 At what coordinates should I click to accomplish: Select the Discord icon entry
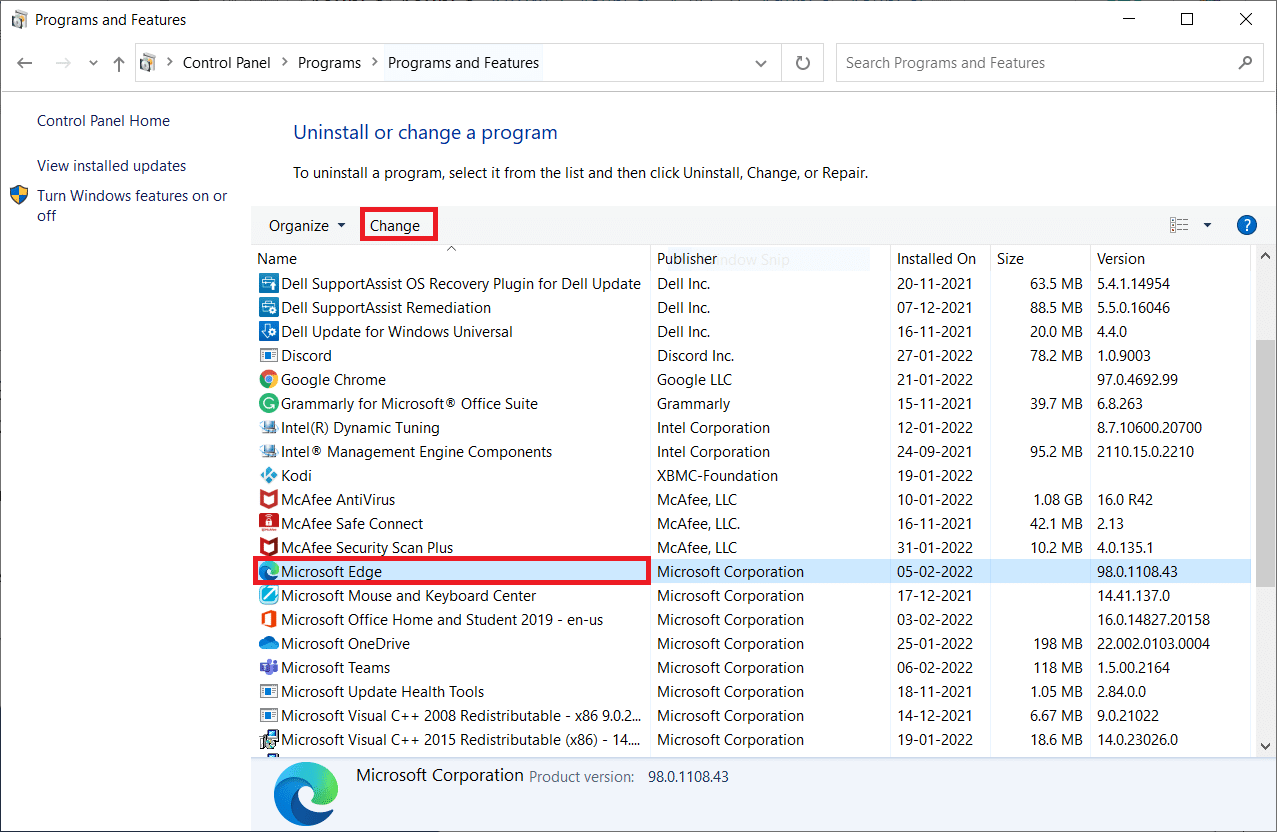tap(268, 356)
